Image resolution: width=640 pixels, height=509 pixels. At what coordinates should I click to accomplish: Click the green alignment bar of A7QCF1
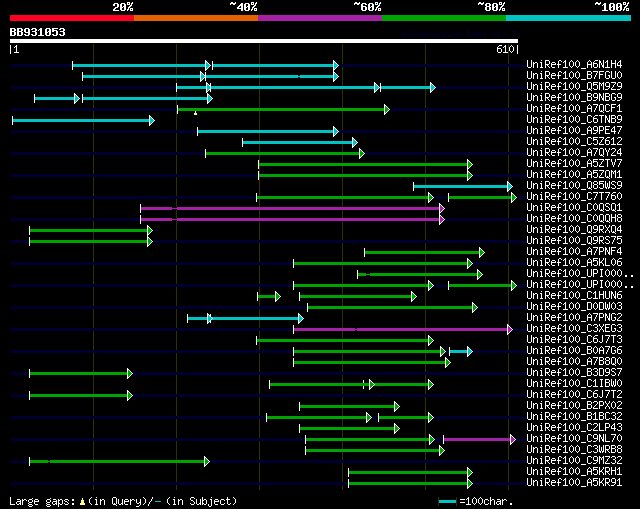[x=283, y=109]
